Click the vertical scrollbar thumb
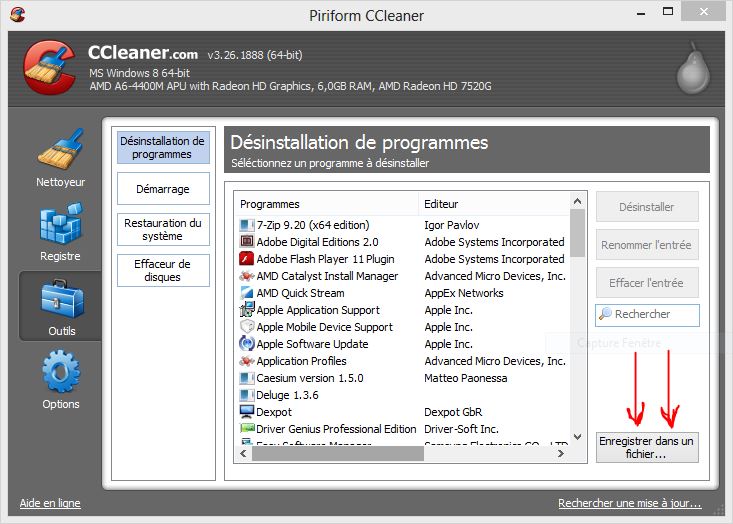 (x=577, y=233)
